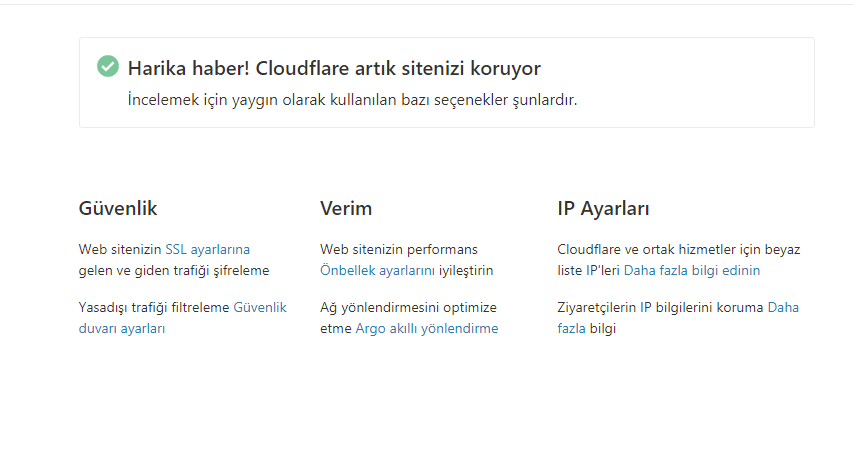The image size is (854, 465).
Task: Click the text Yasadışı trafiği filtreleme
Action: click(154, 307)
